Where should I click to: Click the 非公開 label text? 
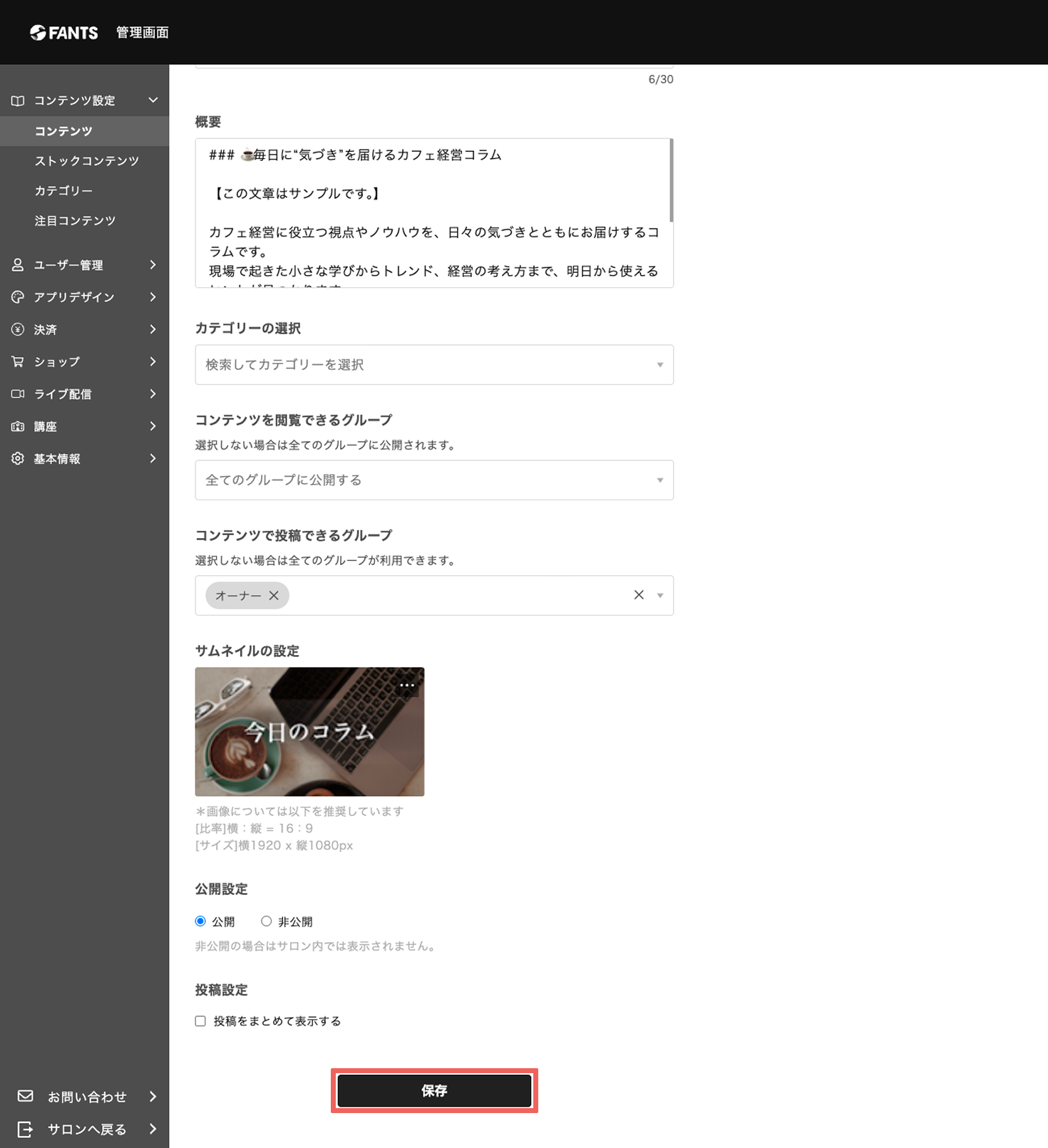click(295, 922)
